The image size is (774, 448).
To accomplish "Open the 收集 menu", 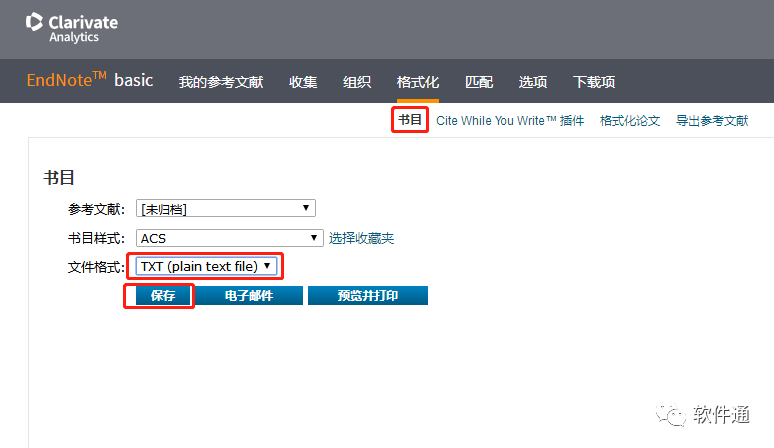I will (x=303, y=82).
